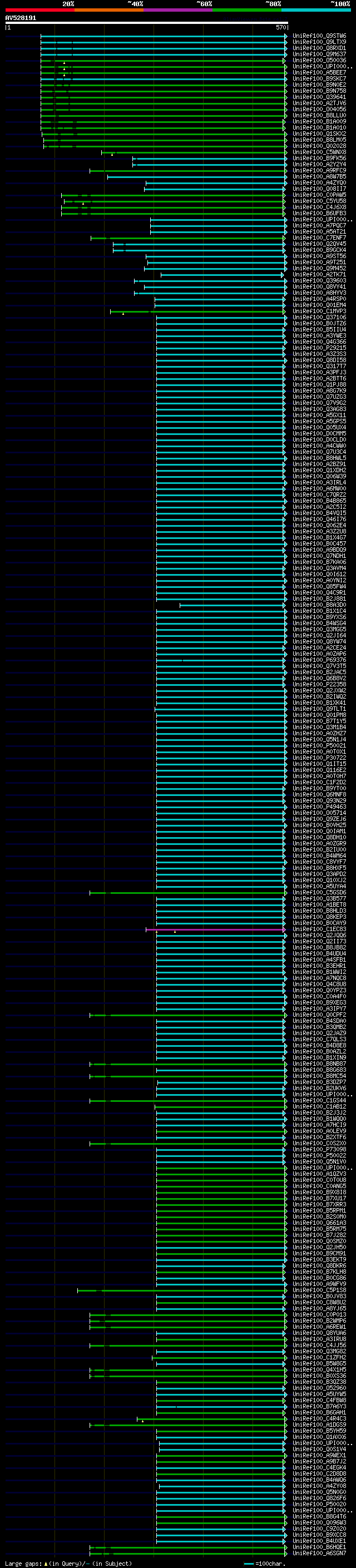
Task: Select the UniRef100_B9GCK4 label
Action: [x=319, y=250]
